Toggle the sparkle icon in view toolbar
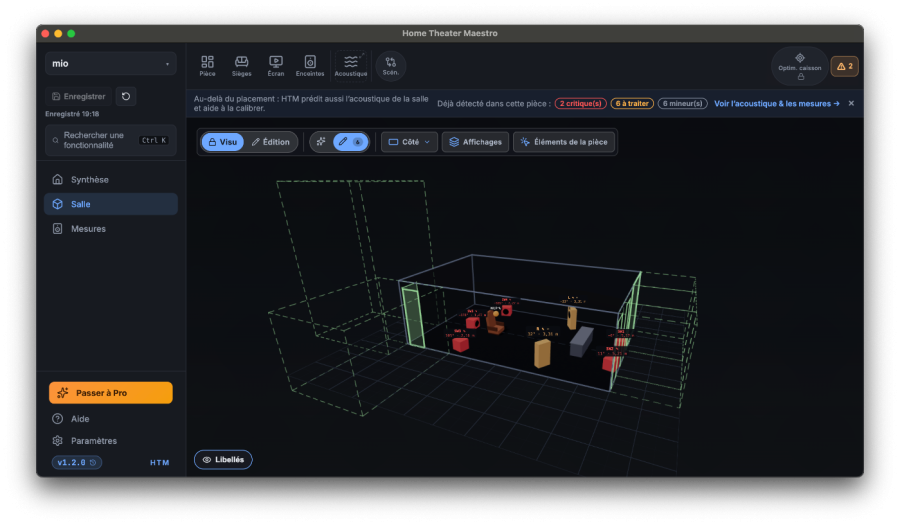Screen dimensions: 900x525 (321, 142)
